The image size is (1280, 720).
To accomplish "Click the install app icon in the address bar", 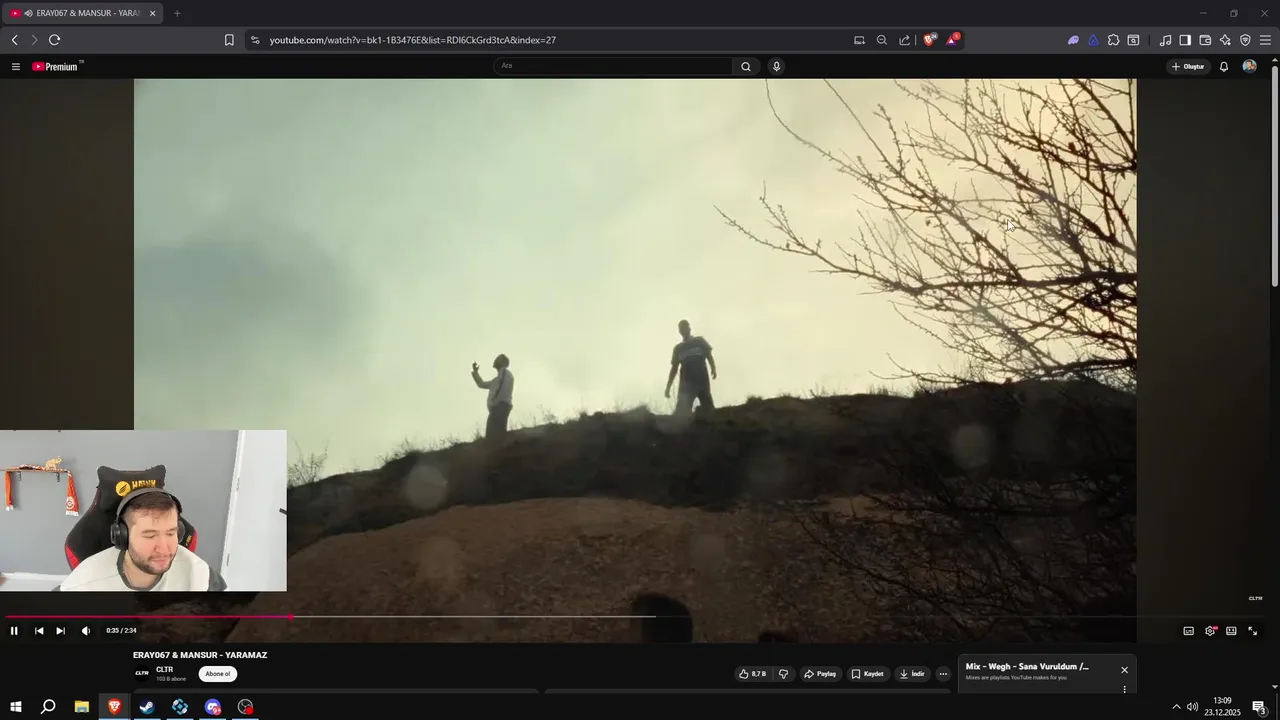I will tap(859, 40).
